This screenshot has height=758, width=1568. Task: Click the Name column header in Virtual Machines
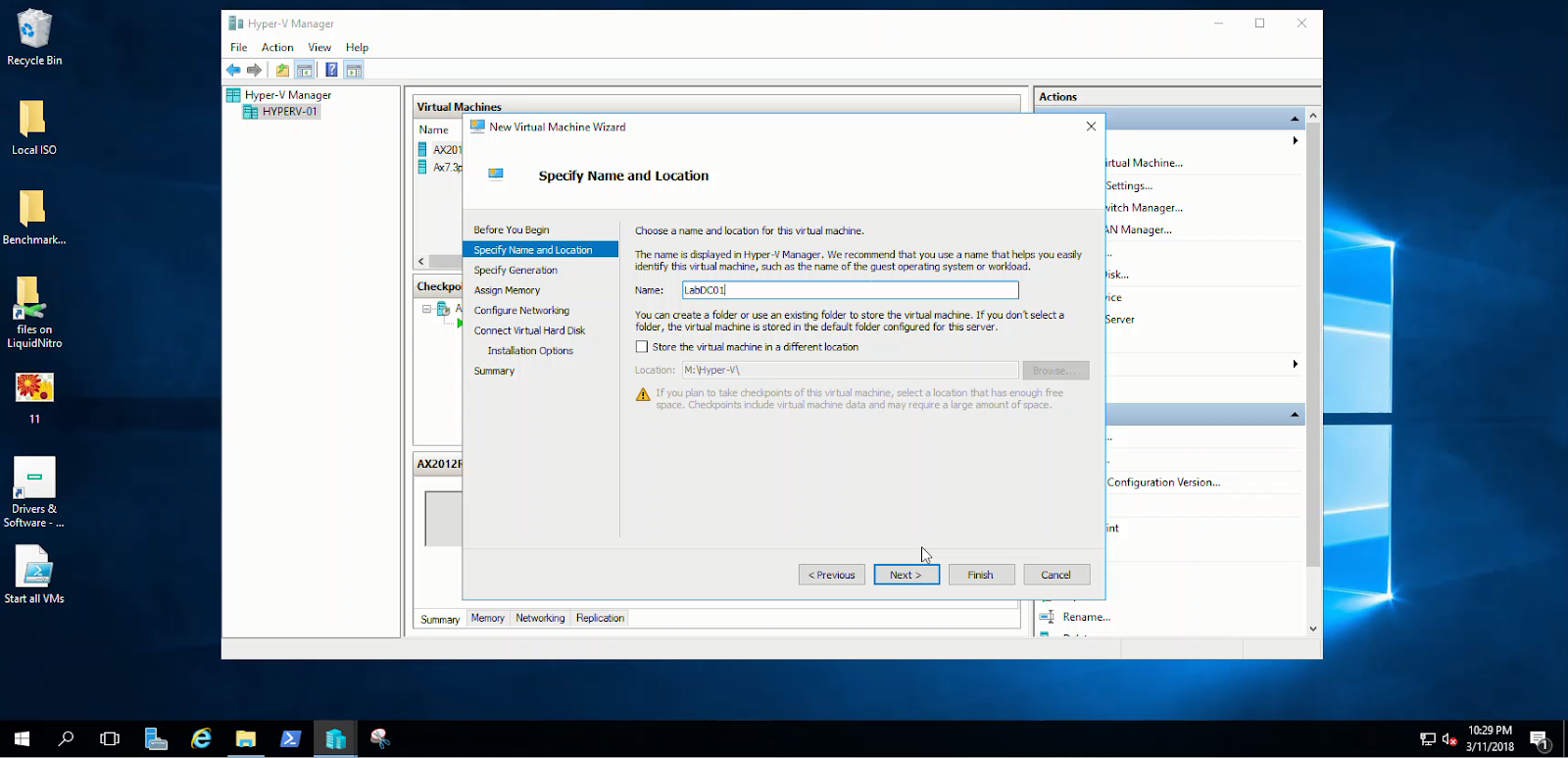click(433, 129)
